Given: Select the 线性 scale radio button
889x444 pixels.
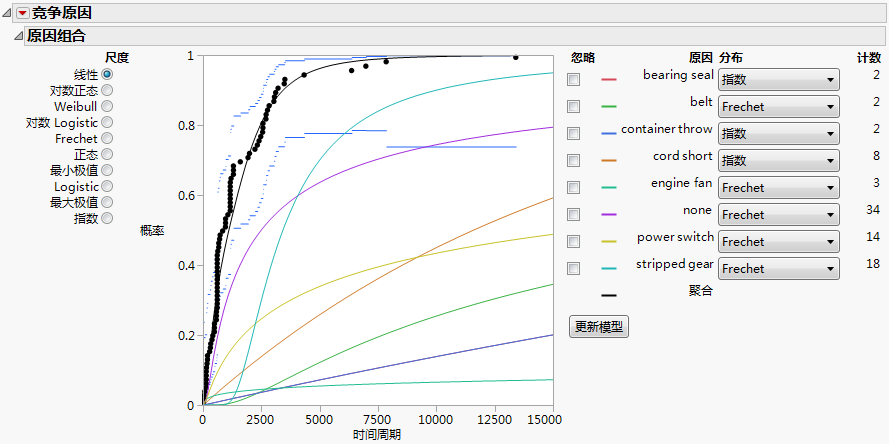Looking at the screenshot, I should 107,74.
